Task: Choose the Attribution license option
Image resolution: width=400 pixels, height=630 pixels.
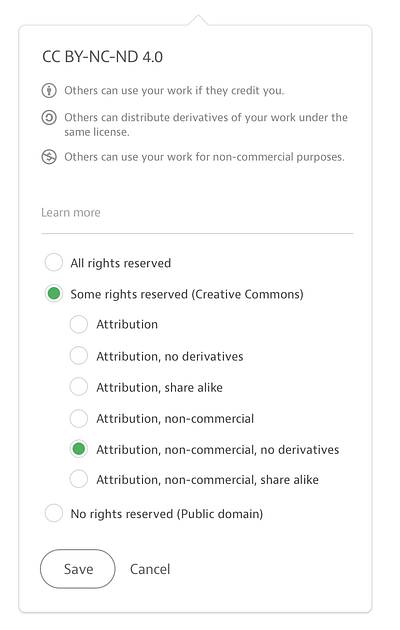Action: [x=79, y=324]
